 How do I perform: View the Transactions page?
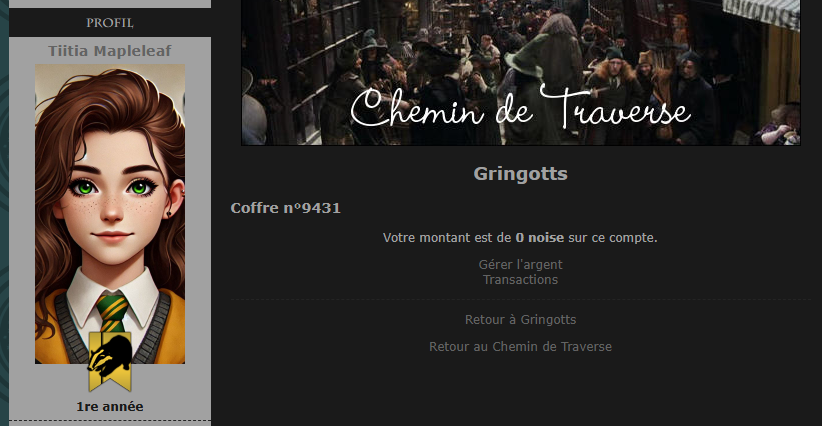tap(521, 280)
